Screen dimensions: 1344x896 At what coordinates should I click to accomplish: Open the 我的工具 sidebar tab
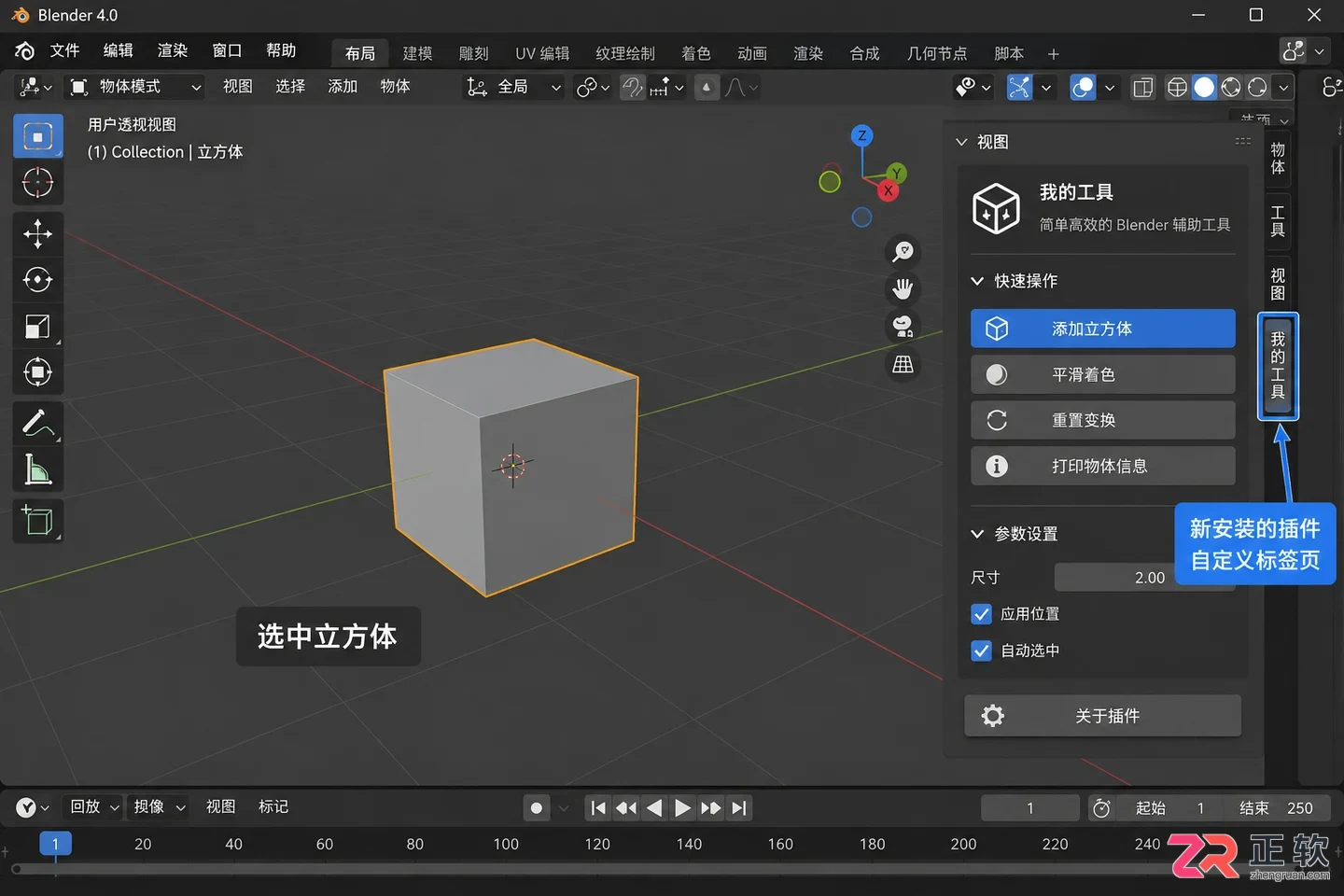tap(1278, 365)
